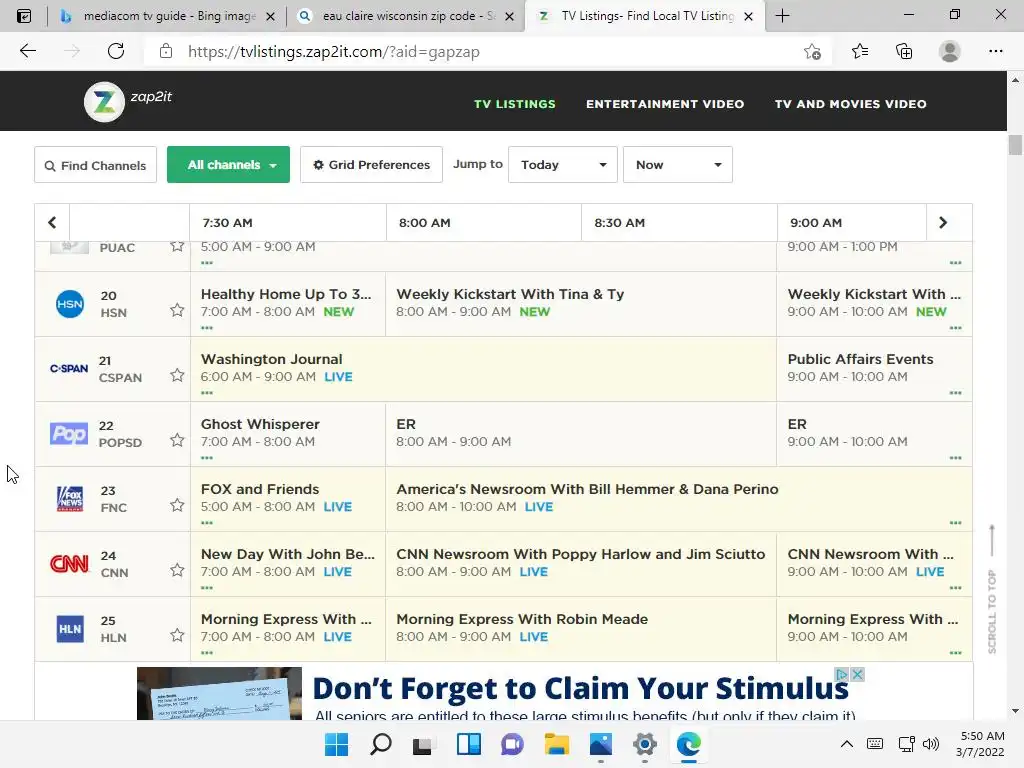Favorite the HSN channel star
The width and height of the screenshot is (1024, 768).
pyautogui.click(x=177, y=310)
